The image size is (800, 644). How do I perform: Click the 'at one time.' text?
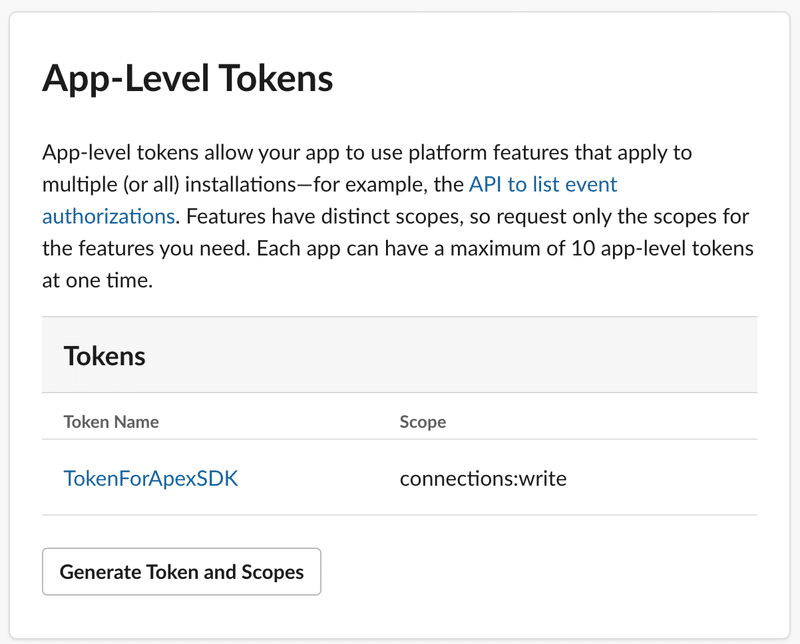point(97,280)
